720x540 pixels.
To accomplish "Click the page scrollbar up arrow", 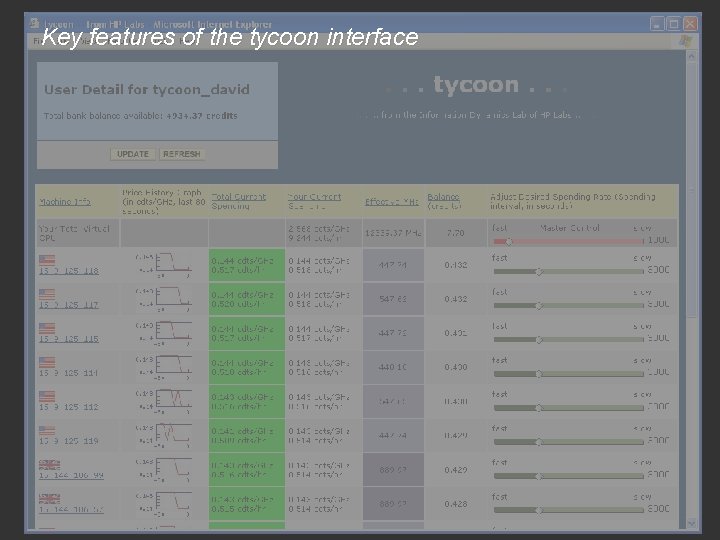I will tap(692, 56).
